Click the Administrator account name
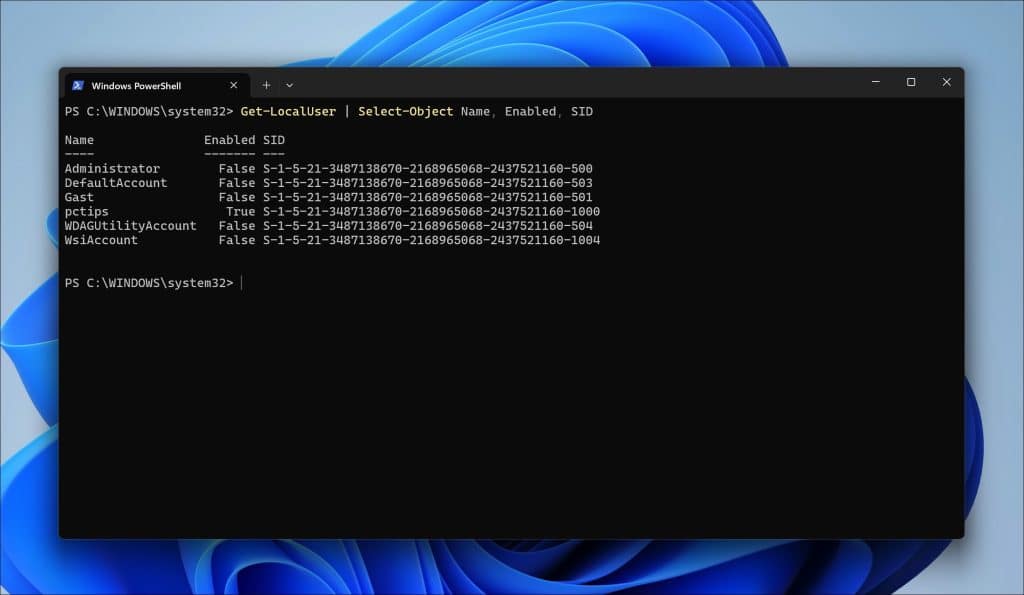1024x595 pixels. [x=112, y=169]
